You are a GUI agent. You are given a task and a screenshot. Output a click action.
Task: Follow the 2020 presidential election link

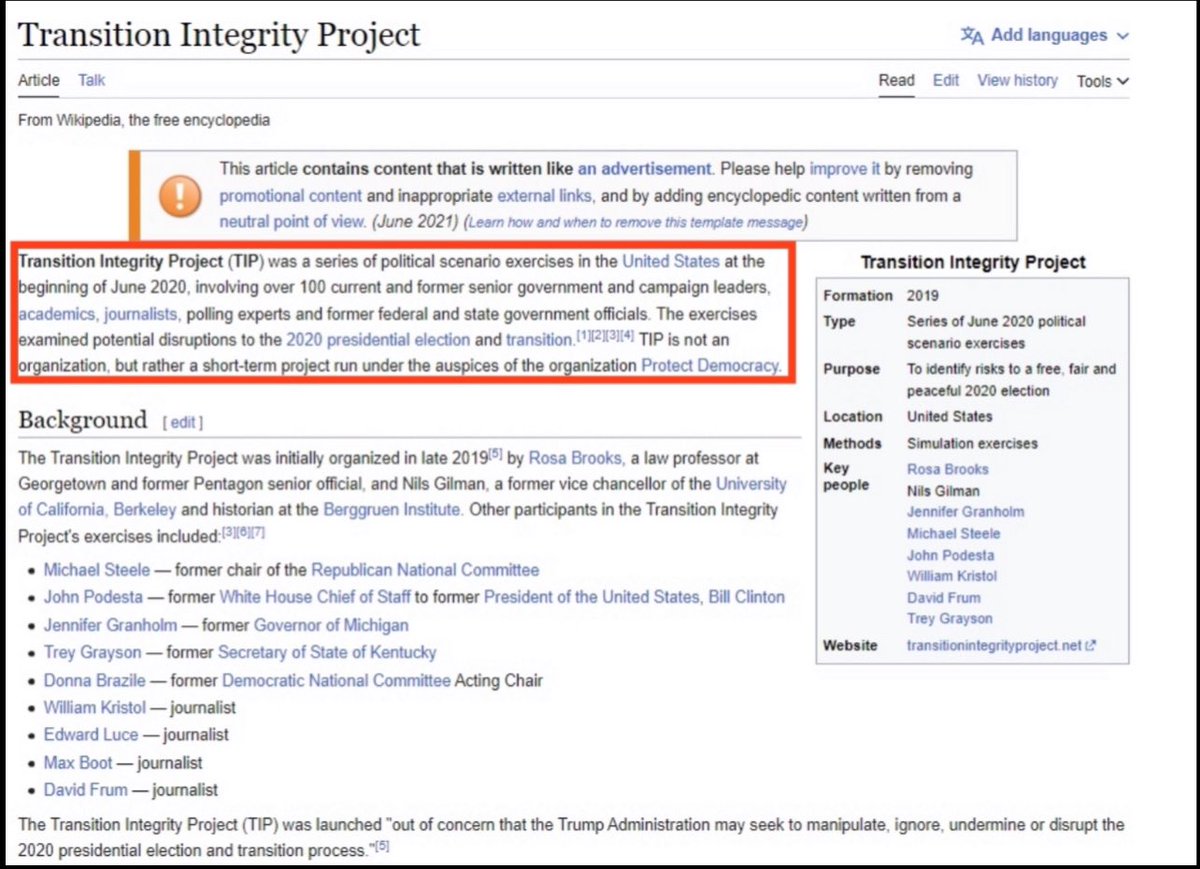click(x=377, y=340)
